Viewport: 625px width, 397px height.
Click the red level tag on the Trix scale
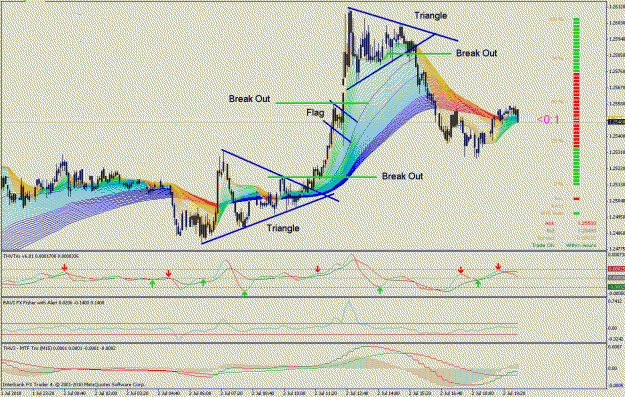point(616,269)
